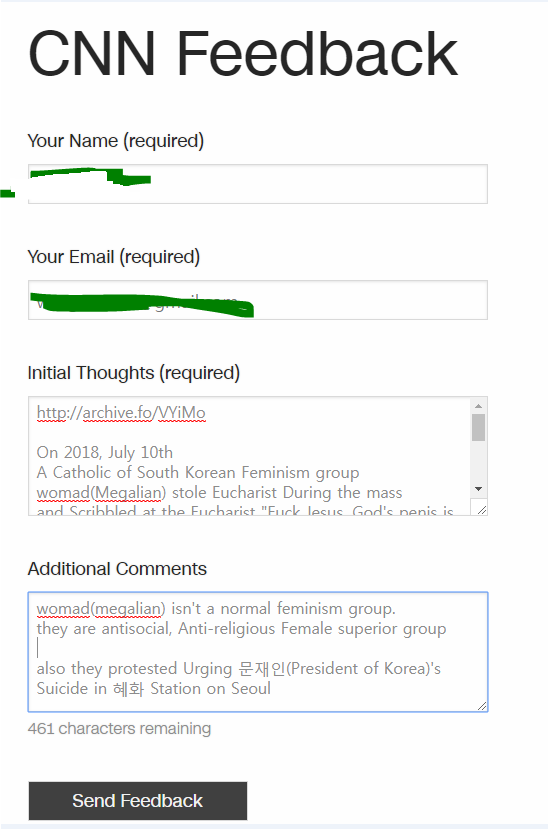The image size is (548, 829).
Task: Focus the Your Name input field
Action: pyautogui.click(x=258, y=184)
